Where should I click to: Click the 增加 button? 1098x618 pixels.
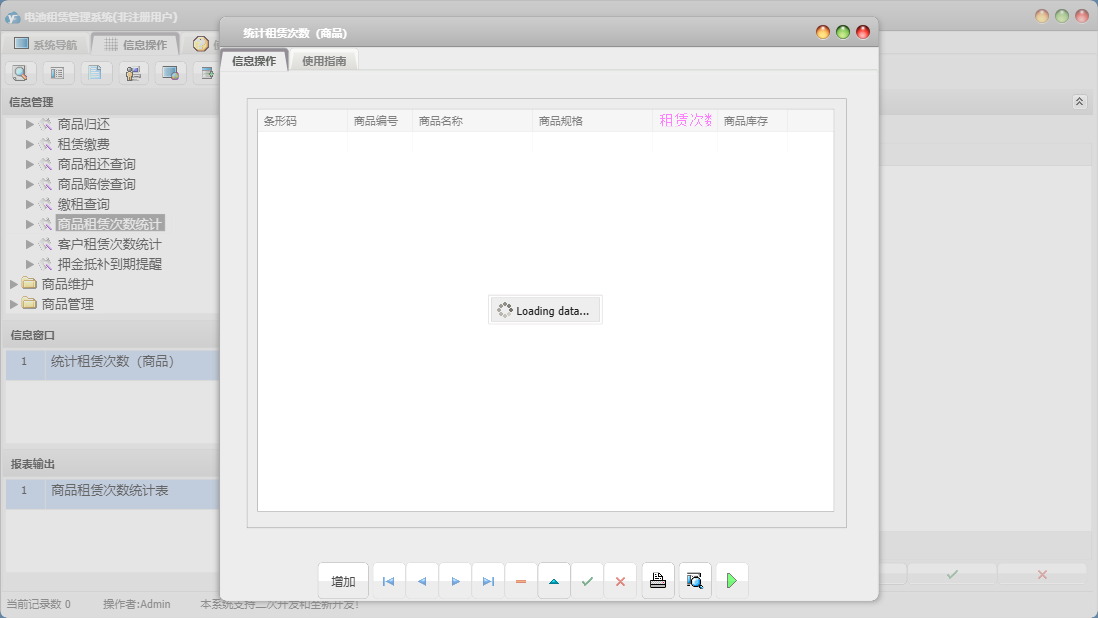click(x=343, y=581)
